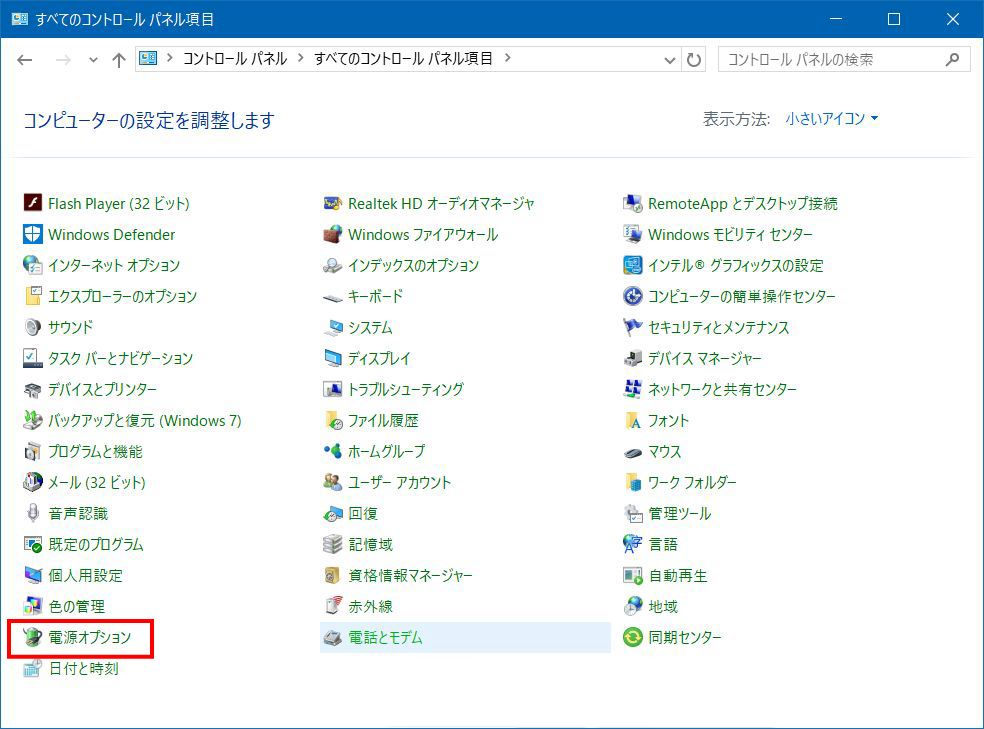Click the ユーザー アカウント people icon
This screenshot has height=729, width=984.
(x=333, y=482)
